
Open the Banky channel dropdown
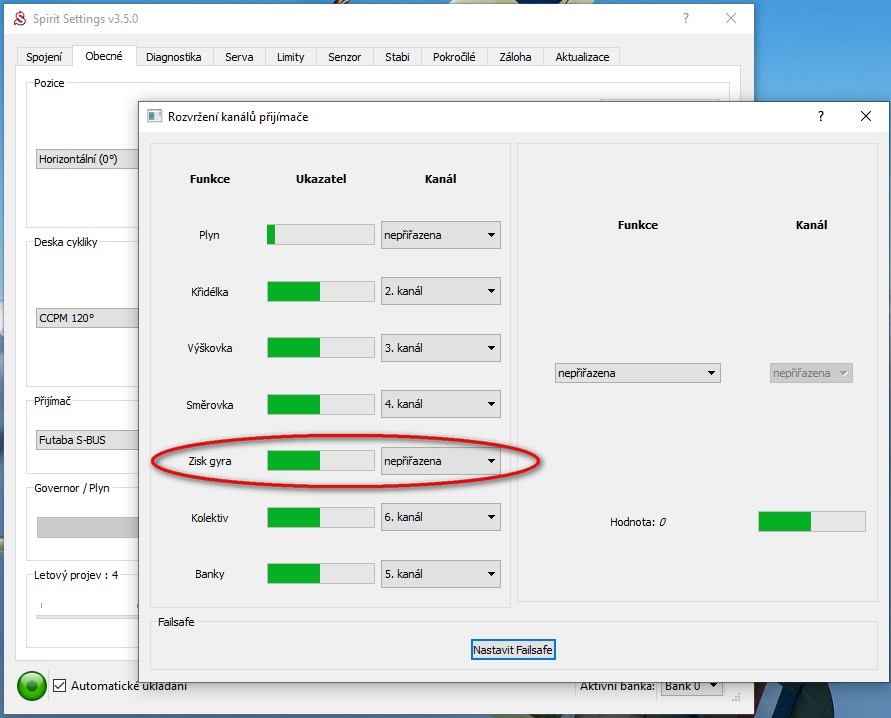(x=440, y=575)
